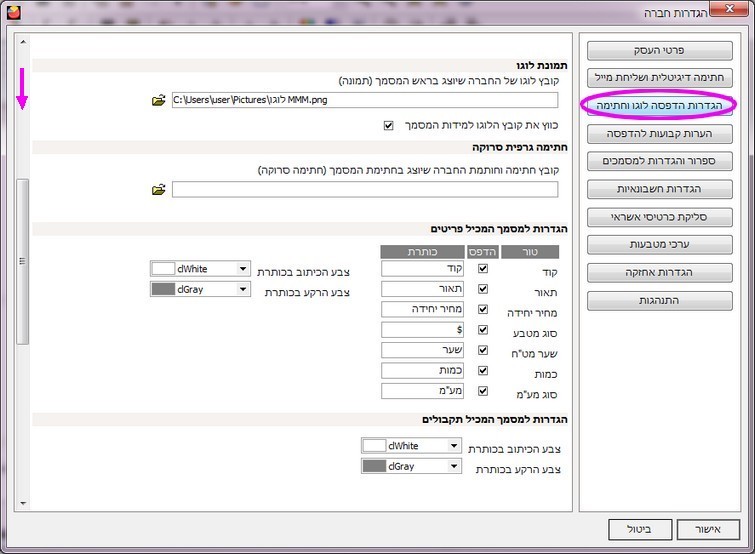The width and height of the screenshot is (755, 554).
Task: Switch to הגדרות חשבונאיות section
Action: coord(660,189)
